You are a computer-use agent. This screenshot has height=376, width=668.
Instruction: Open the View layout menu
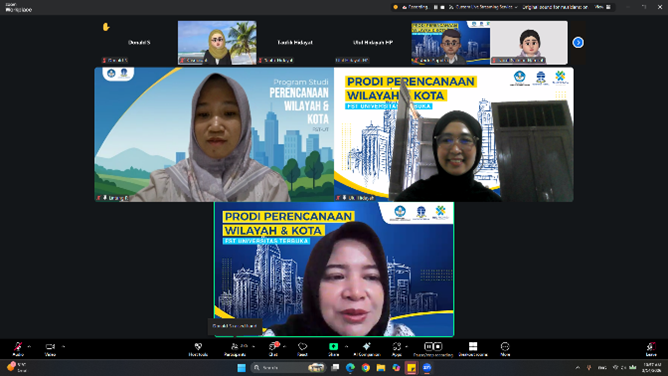click(x=602, y=7)
